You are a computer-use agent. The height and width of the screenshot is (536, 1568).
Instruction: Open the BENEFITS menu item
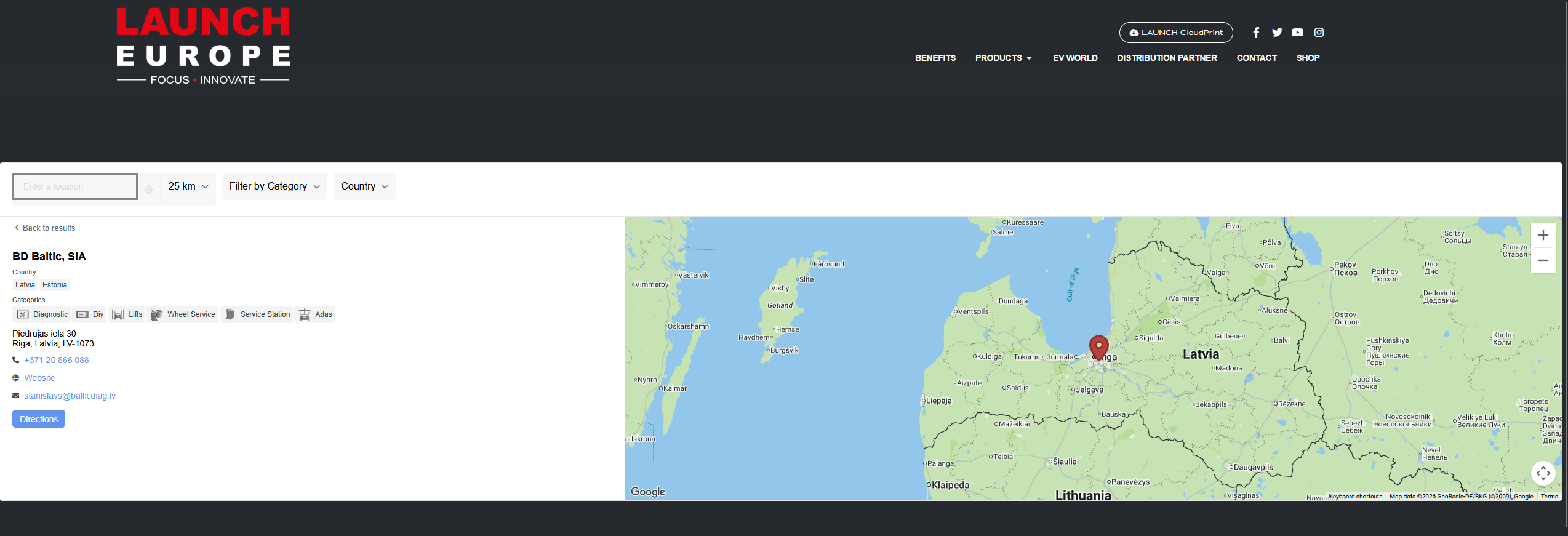[935, 58]
